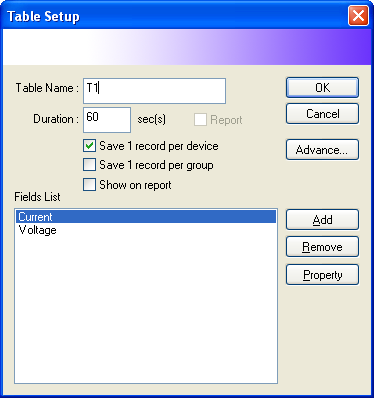Viewport: 374px width, 398px height.
Task: Close the Table Setup dialog with the X
Action: (358, 16)
